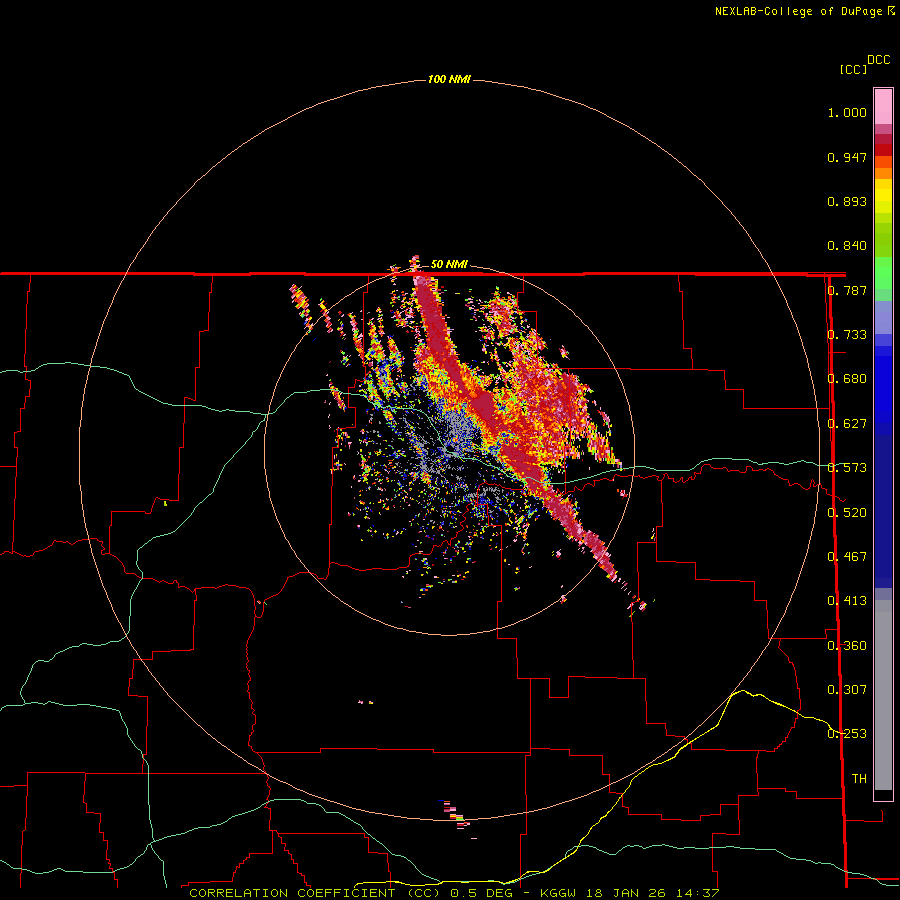
Task: Click the gray low-CC color band in the legend
Action: [x=883, y=695]
